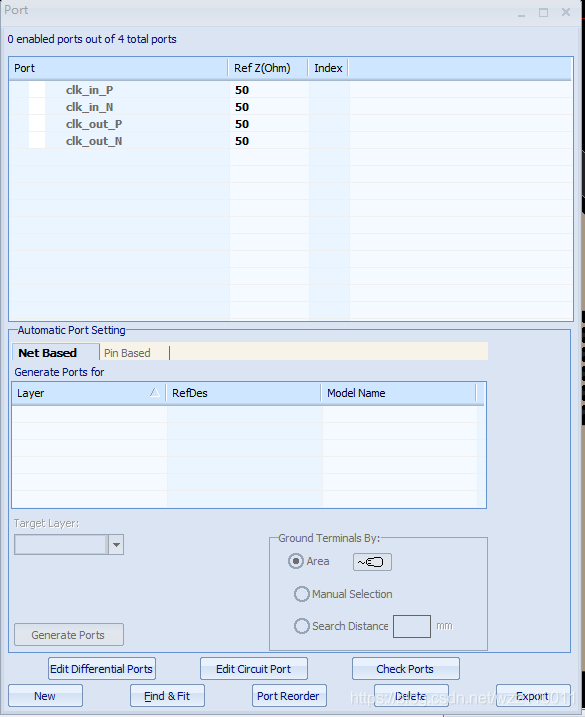Click the Export button

(x=533, y=696)
